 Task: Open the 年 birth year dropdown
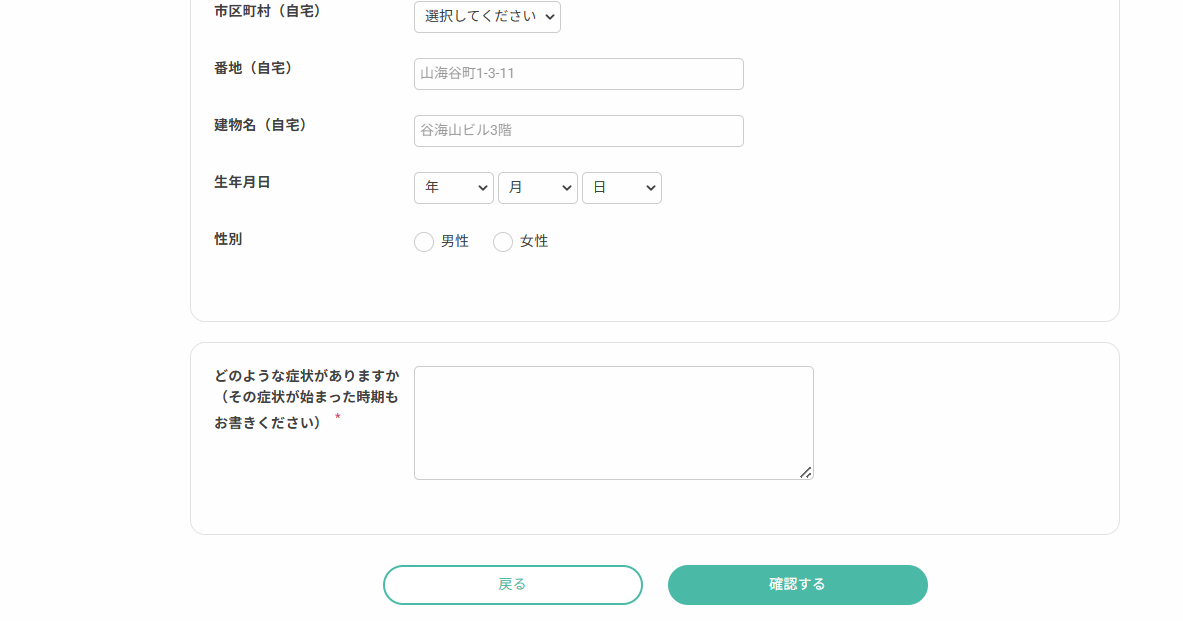[453, 188]
